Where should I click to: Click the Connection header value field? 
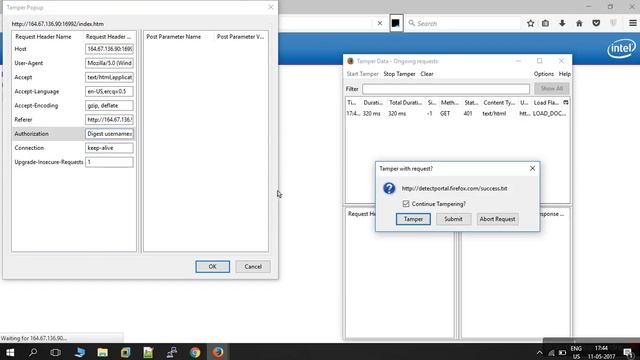(109, 148)
